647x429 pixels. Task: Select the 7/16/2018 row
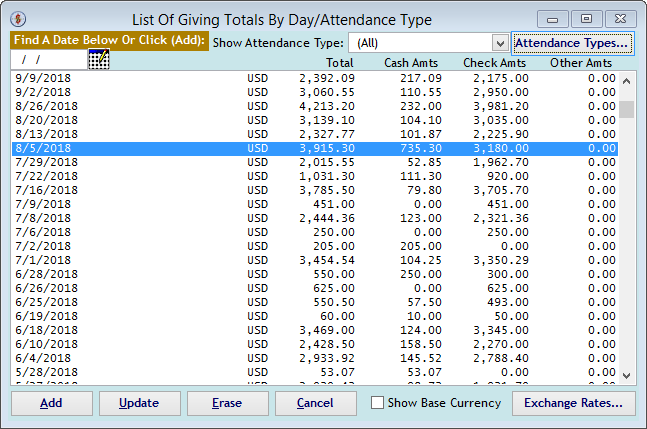[x=314, y=191]
